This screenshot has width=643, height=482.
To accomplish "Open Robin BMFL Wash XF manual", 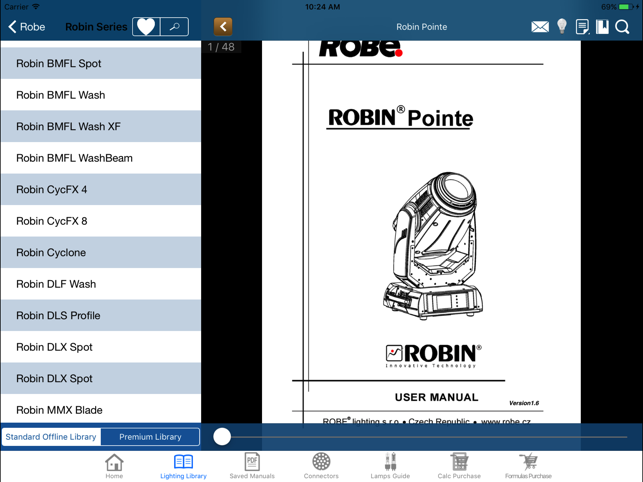I will coord(101,126).
